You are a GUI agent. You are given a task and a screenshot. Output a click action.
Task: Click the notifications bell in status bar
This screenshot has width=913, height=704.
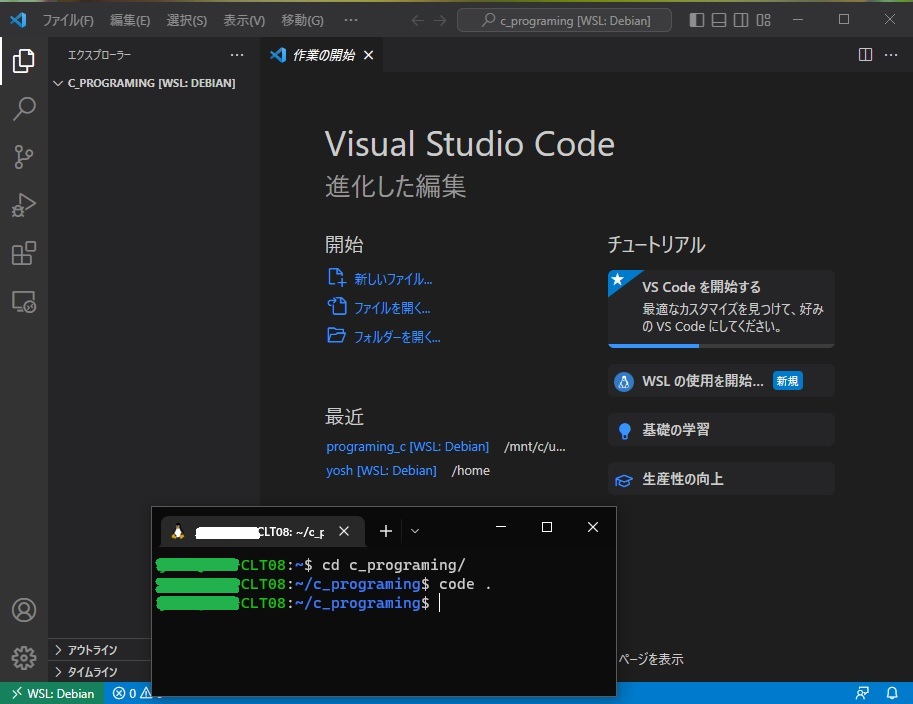892,693
